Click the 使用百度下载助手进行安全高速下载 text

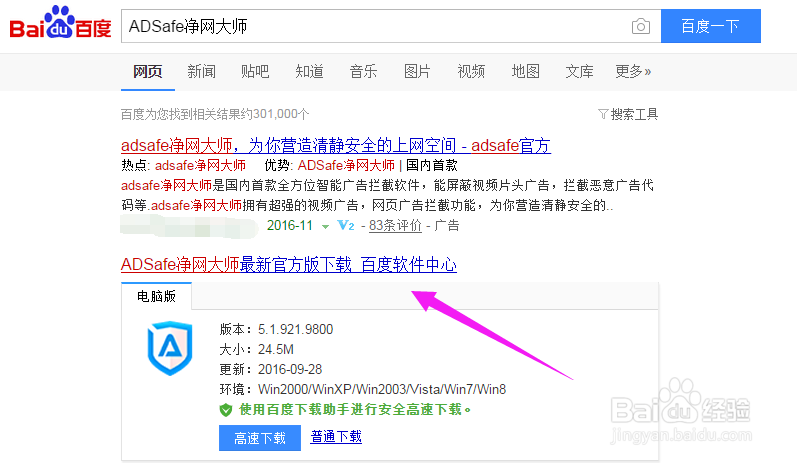coord(354,410)
